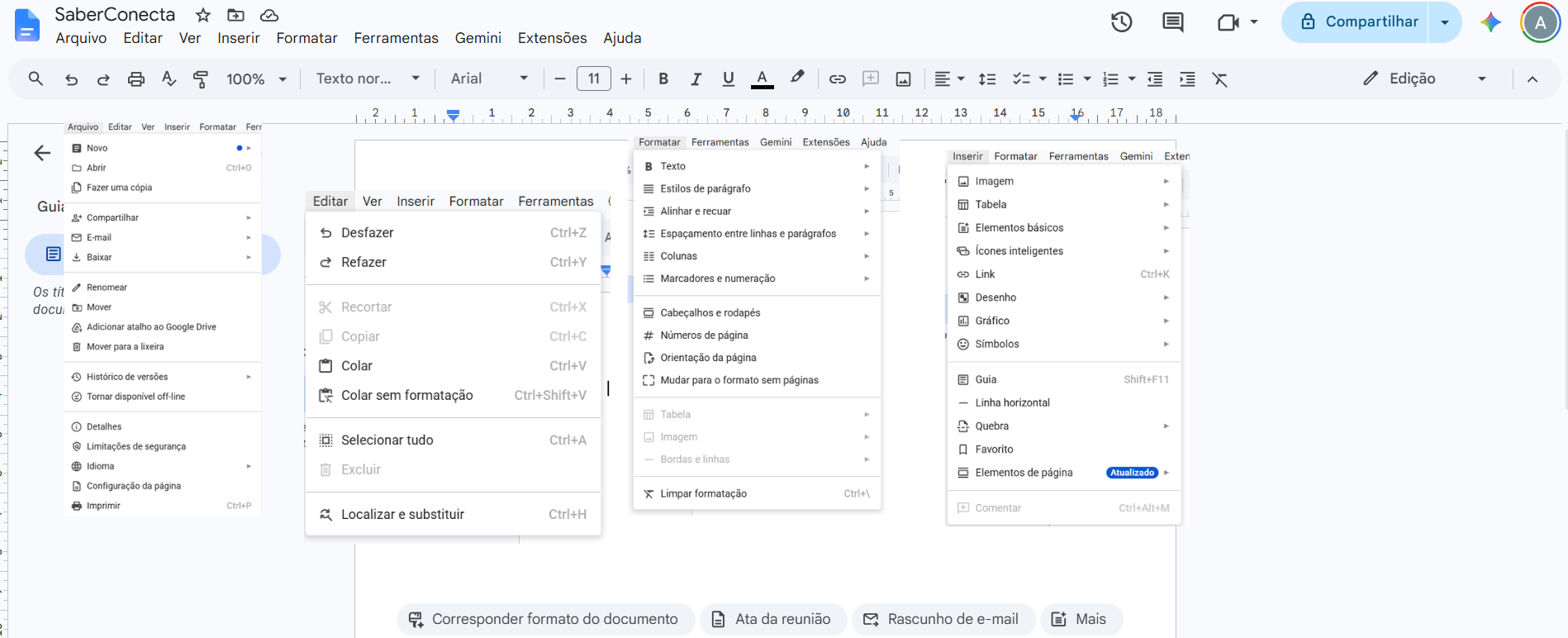
Task: Open the text alignment dropdown
Action: coord(949,79)
